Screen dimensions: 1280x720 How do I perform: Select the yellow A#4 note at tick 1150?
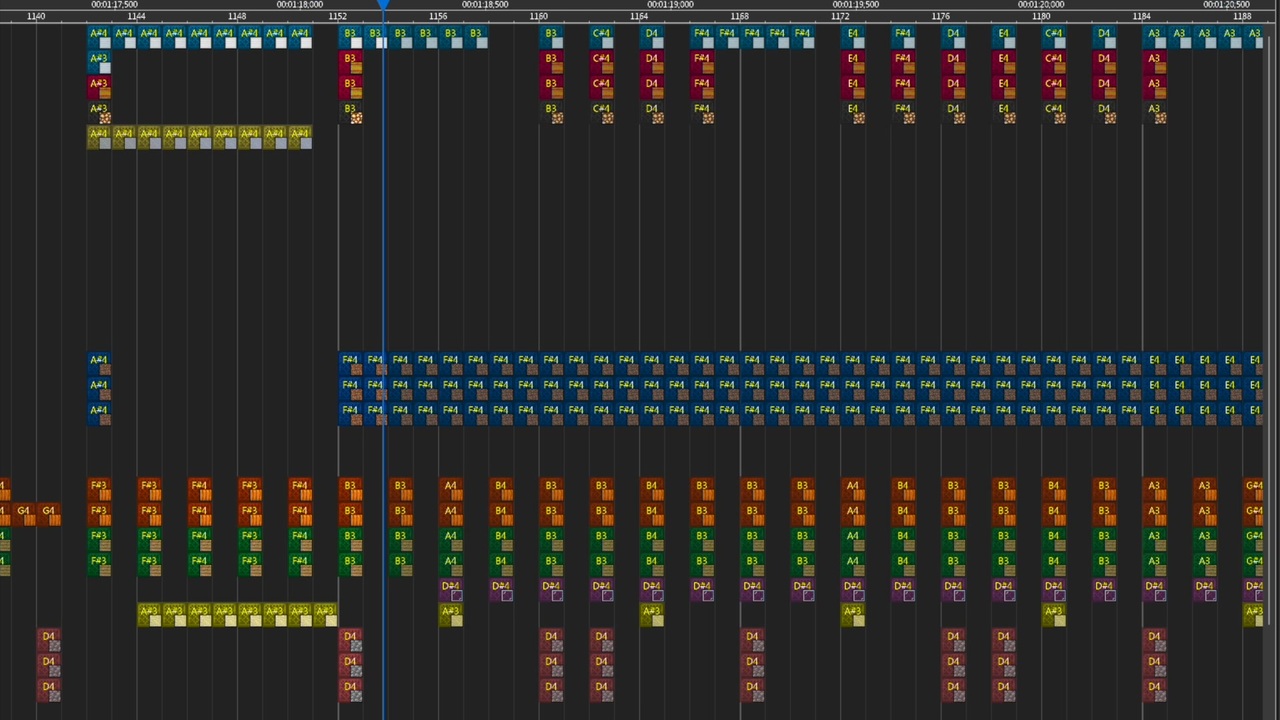click(x=300, y=138)
